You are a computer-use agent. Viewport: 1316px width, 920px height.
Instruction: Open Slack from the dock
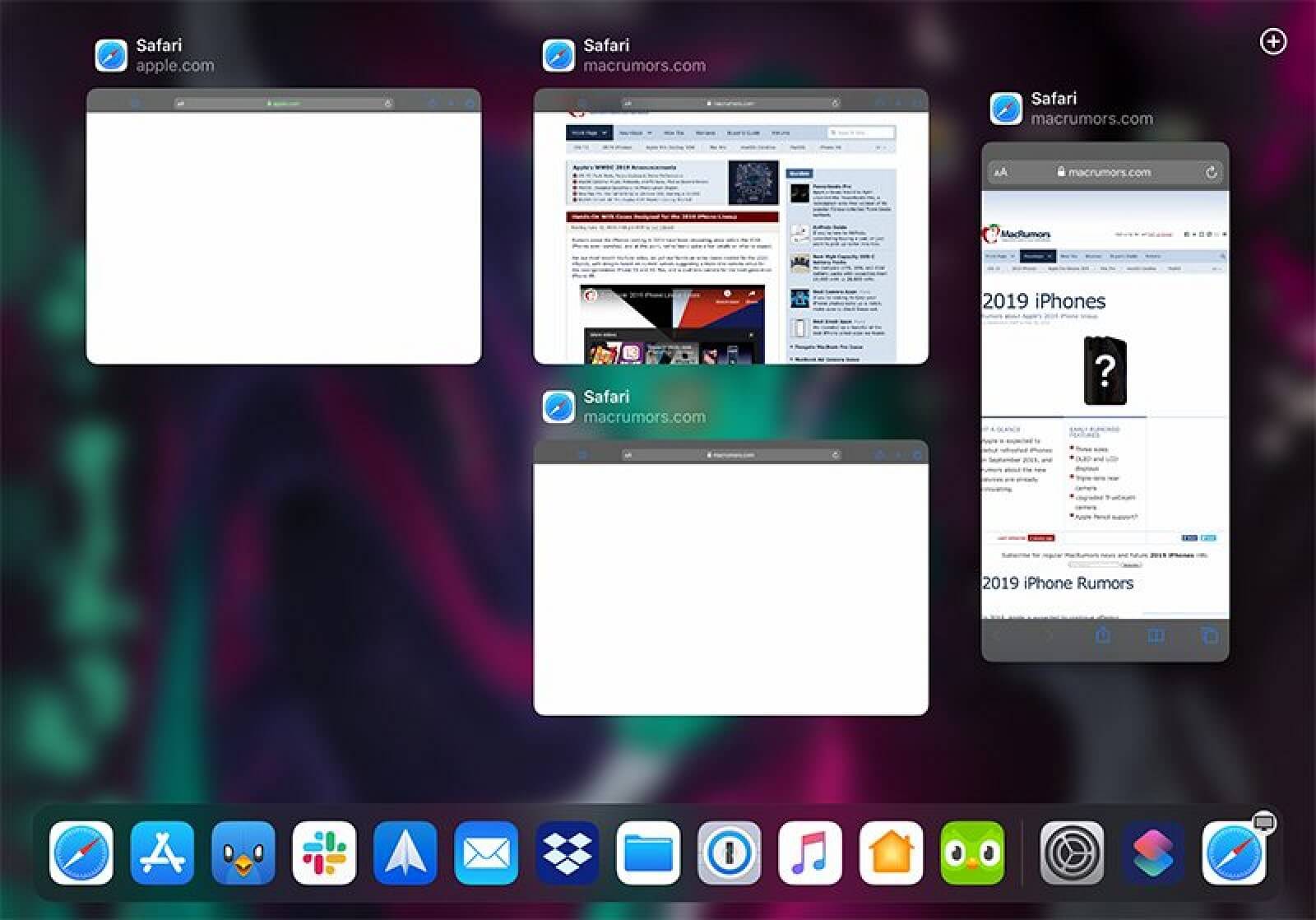coord(324,853)
